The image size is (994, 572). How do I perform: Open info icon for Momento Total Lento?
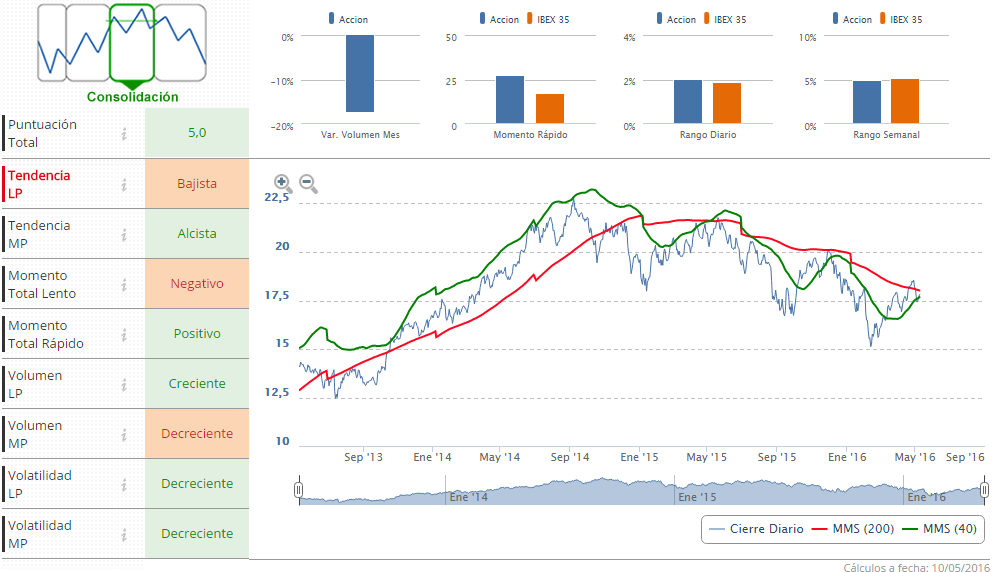coord(125,284)
